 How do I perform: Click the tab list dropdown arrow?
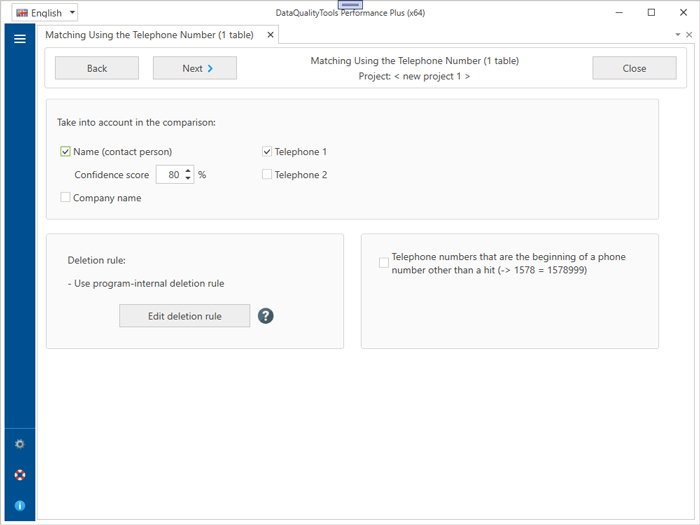point(677,35)
